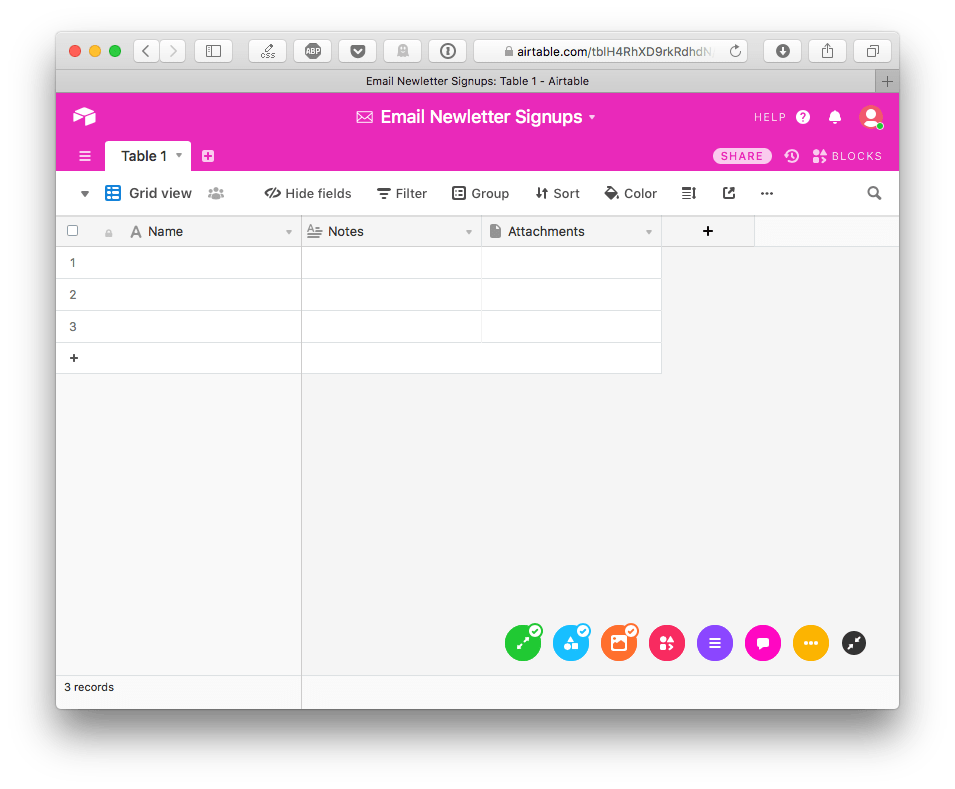This screenshot has height=789, width=955.
Task: Open the user account avatar
Action: [871, 117]
